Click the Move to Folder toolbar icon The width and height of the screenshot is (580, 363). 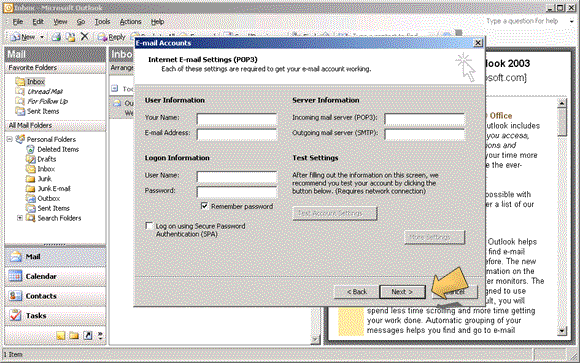tap(70, 37)
